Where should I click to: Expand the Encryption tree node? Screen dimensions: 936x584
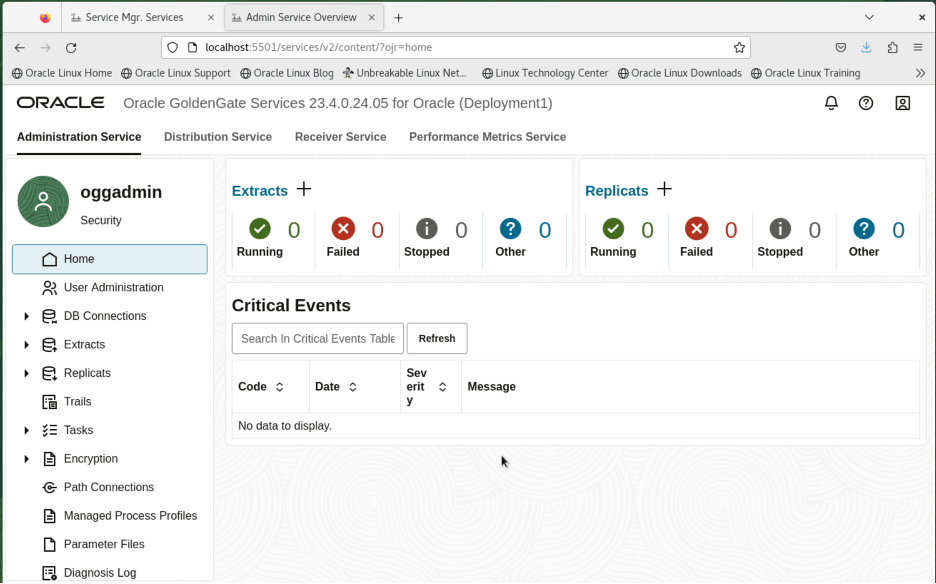(26, 459)
